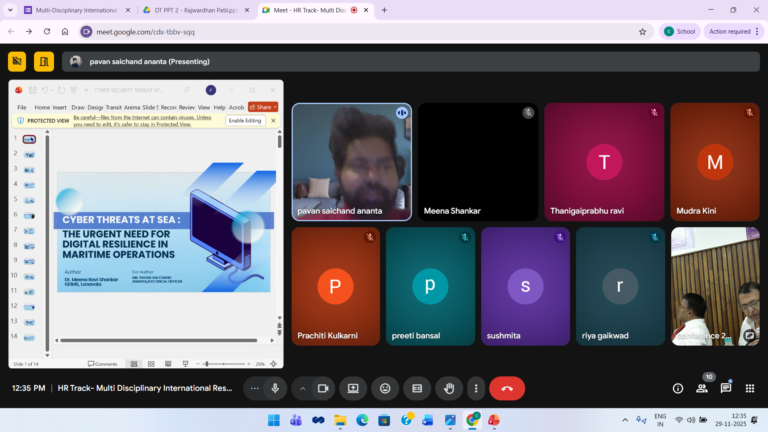Open the Activities grid icon
The width and height of the screenshot is (768, 432).
[x=750, y=388]
